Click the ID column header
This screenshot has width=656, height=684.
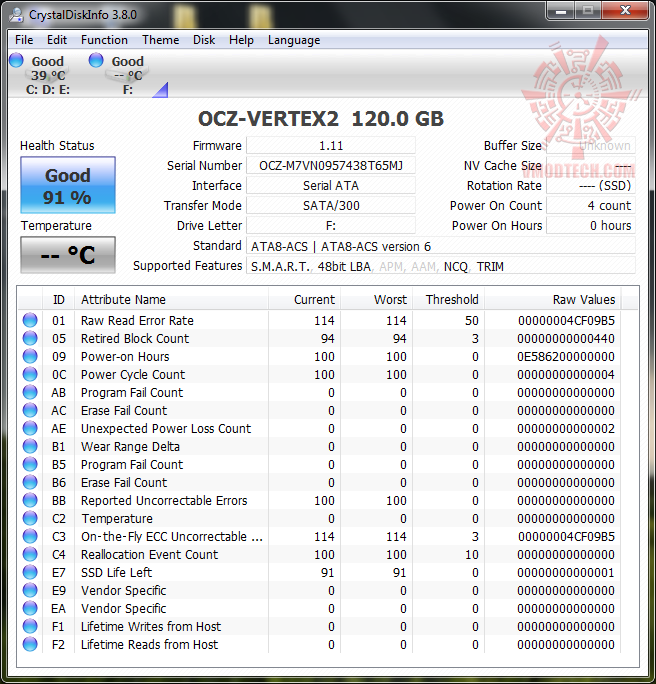tap(58, 299)
